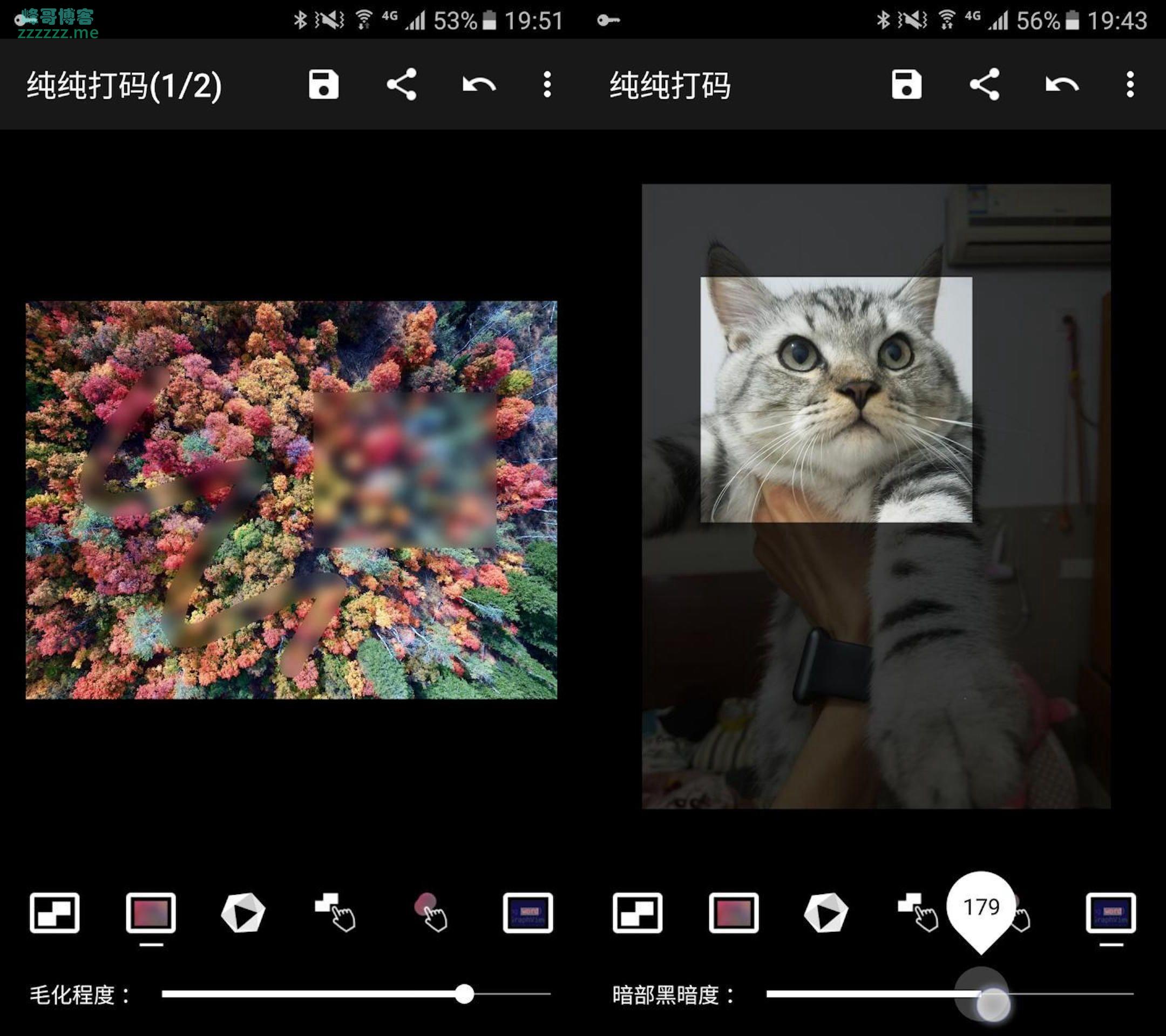
Task: Select the blur rectangle tool on left toolbar
Action: pos(151,913)
